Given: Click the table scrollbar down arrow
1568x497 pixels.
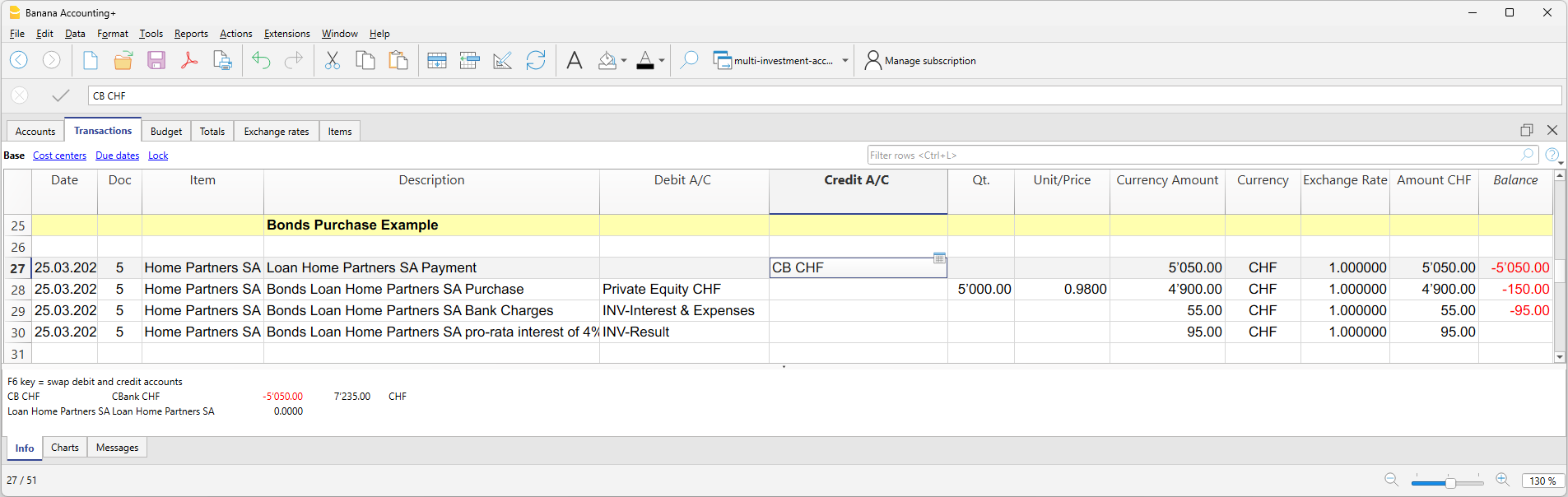Looking at the screenshot, I should coord(1560,357).
